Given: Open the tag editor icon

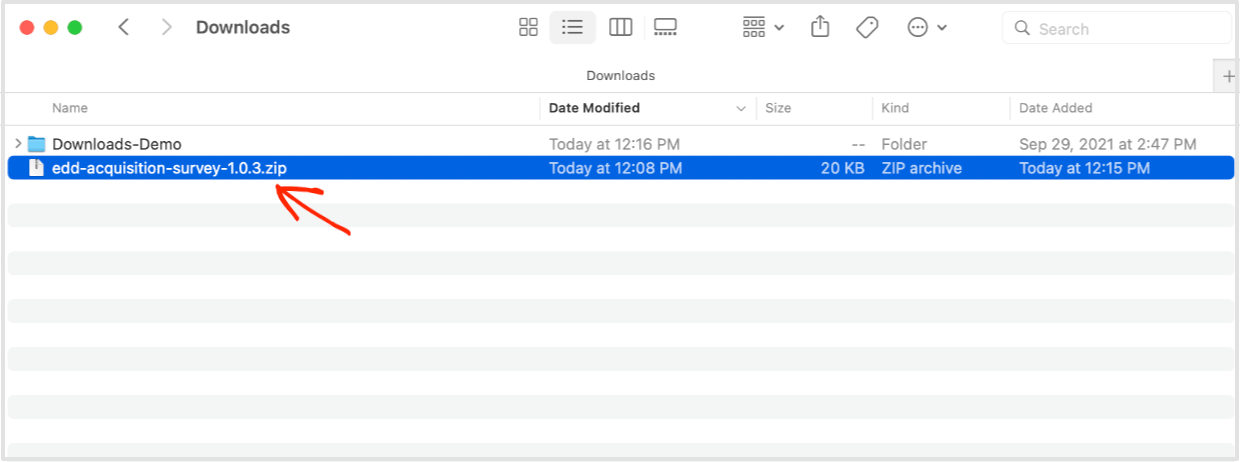Looking at the screenshot, I should 867,28.
